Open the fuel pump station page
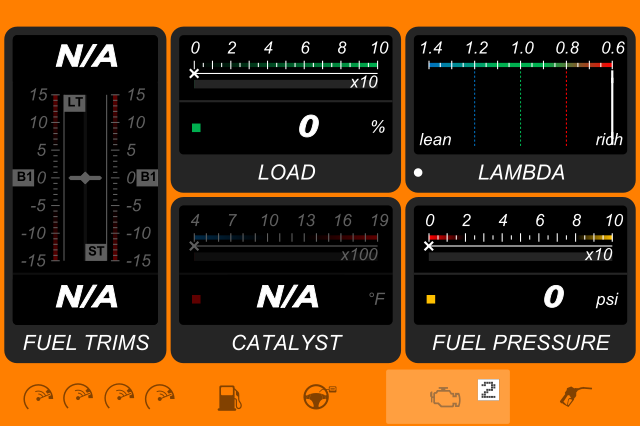The image size is (640, 426). tap(229, 398)
